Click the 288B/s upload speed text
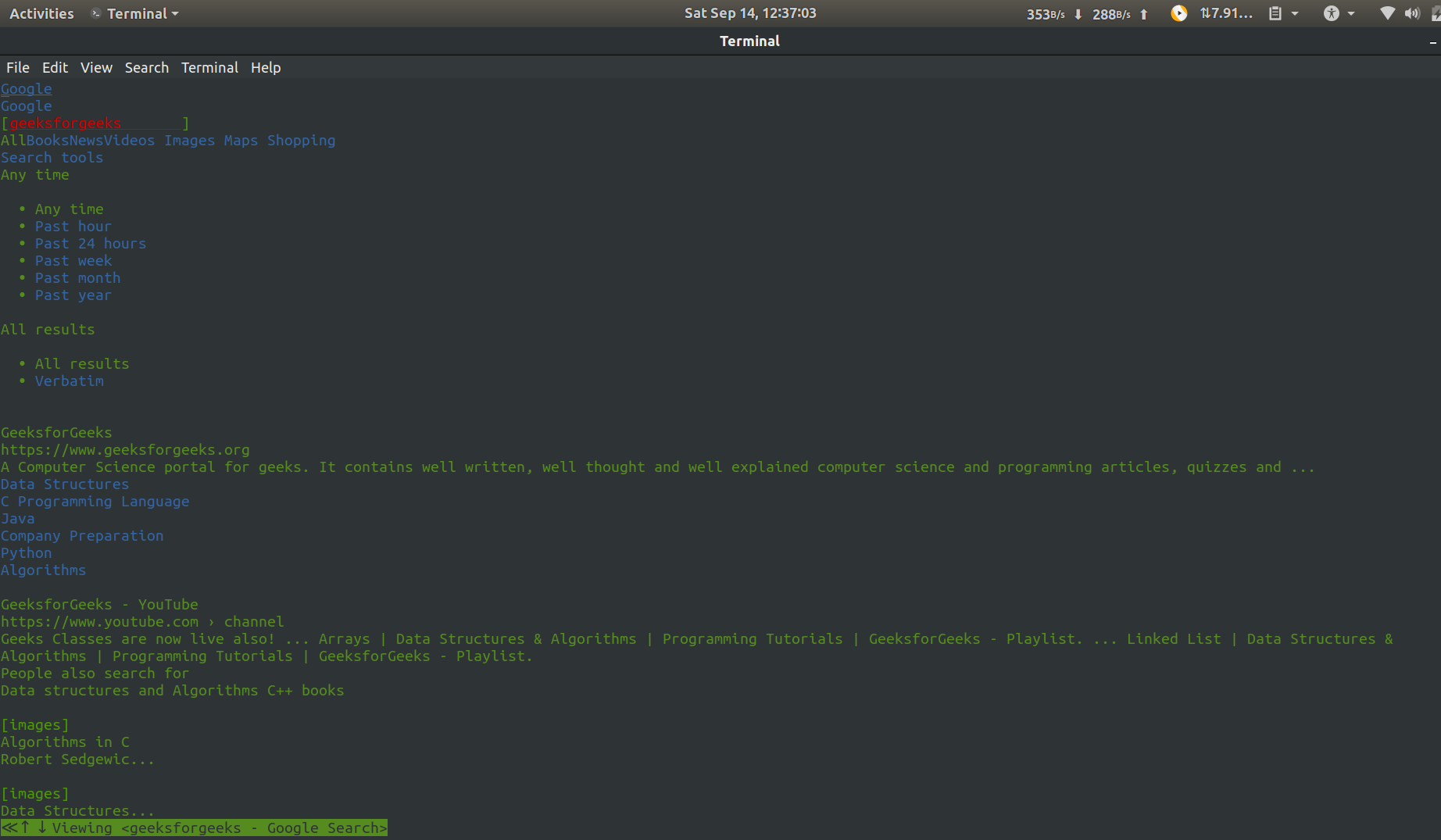Image resolution: width=1441 pixels, height=840 pixels. coord(1111,14)
